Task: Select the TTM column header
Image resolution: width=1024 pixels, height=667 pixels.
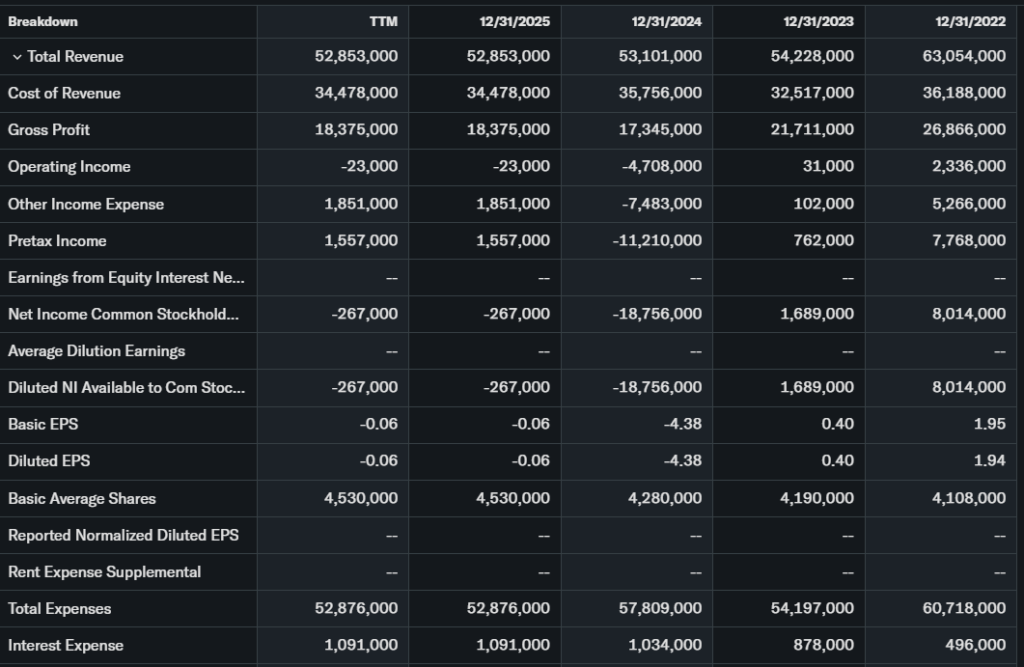Action: 384,21
